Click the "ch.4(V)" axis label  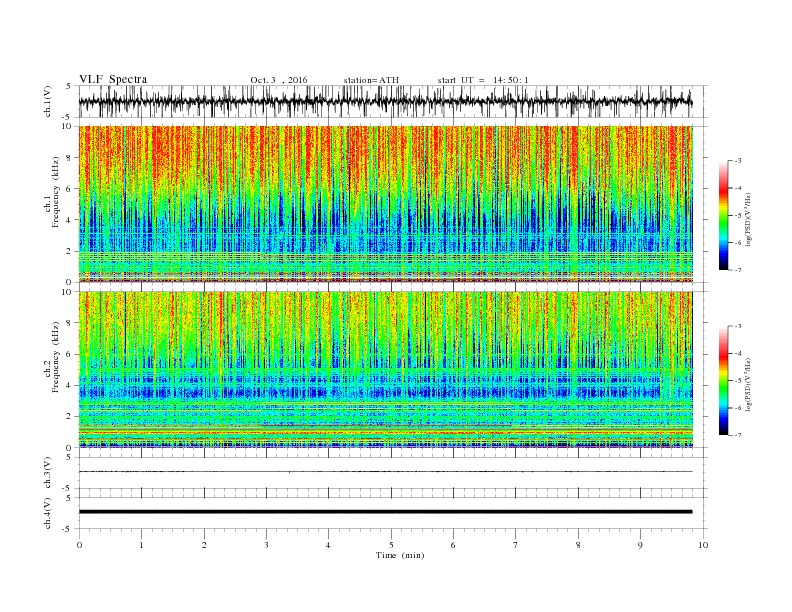48,513
